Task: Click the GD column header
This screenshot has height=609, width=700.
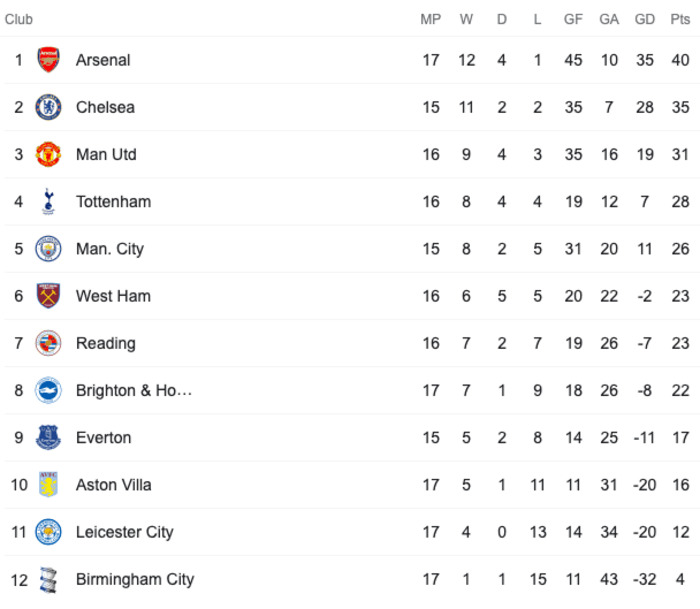Action: pos(645,19)
